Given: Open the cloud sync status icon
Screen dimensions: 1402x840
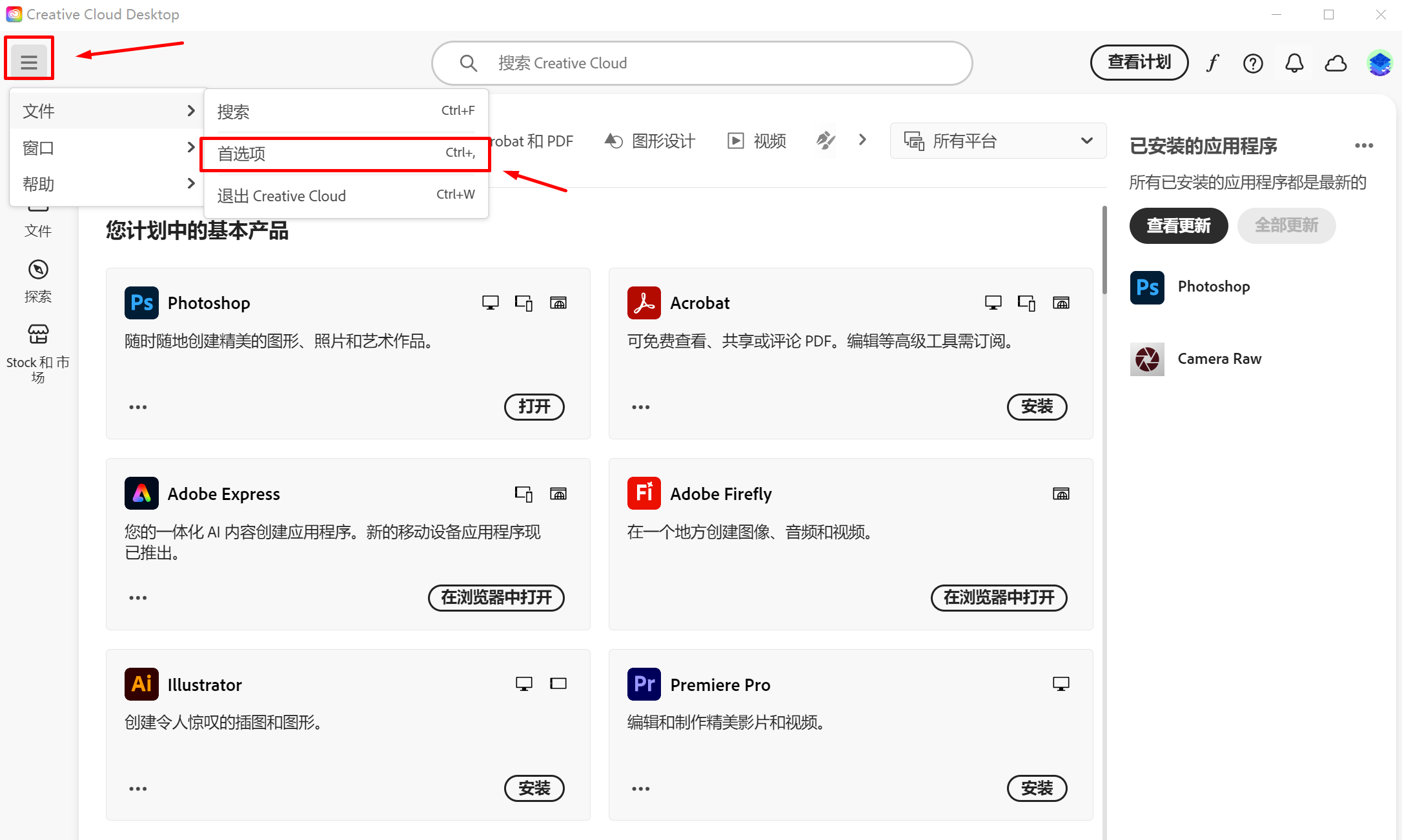Looking at the screenshot, I should tap(1336, 63).
